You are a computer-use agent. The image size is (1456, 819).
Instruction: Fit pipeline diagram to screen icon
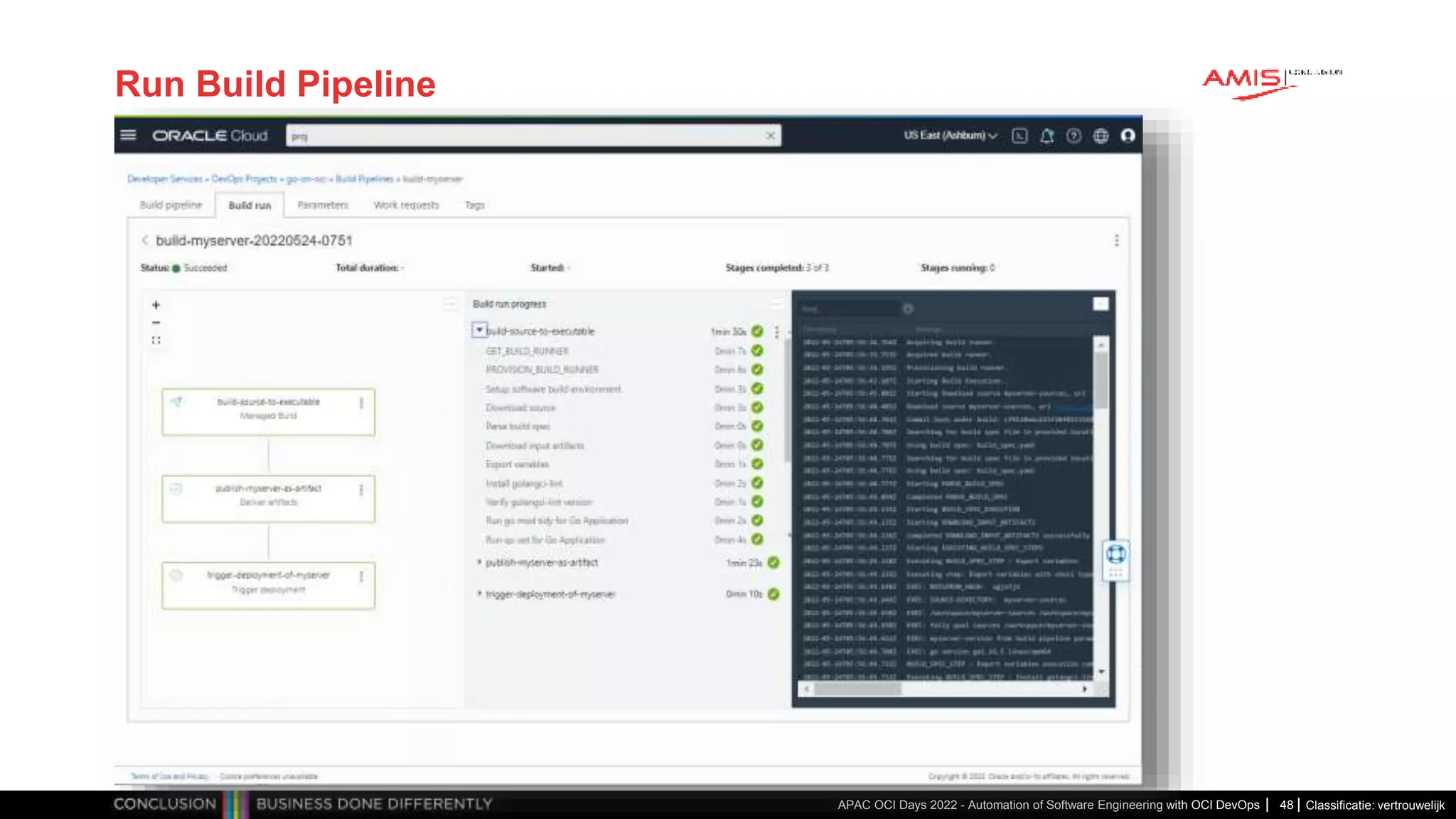click(x=156, y=341)
